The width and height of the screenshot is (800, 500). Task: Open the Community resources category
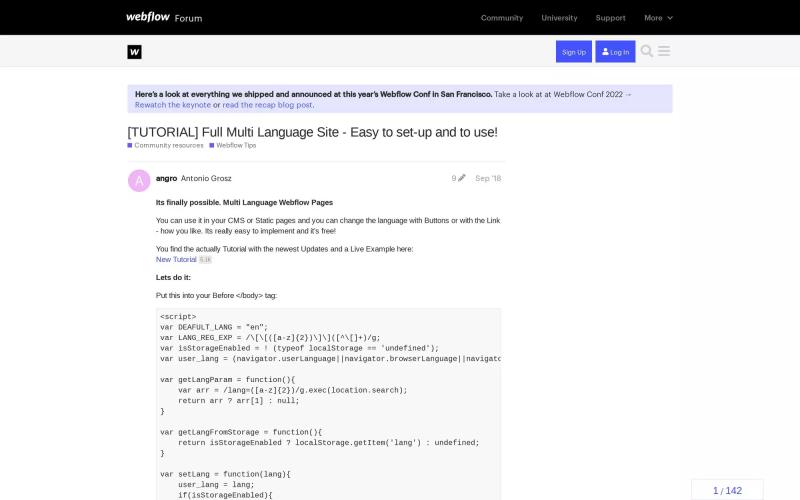pyautogui.click(x=165, y=145)
